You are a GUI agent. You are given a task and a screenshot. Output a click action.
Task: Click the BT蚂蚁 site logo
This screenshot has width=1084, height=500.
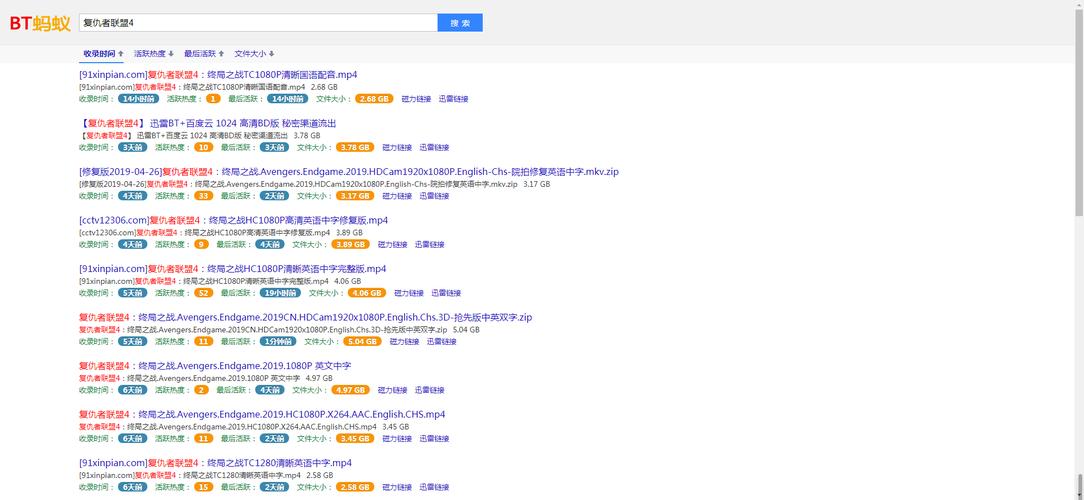coord(40,24)
